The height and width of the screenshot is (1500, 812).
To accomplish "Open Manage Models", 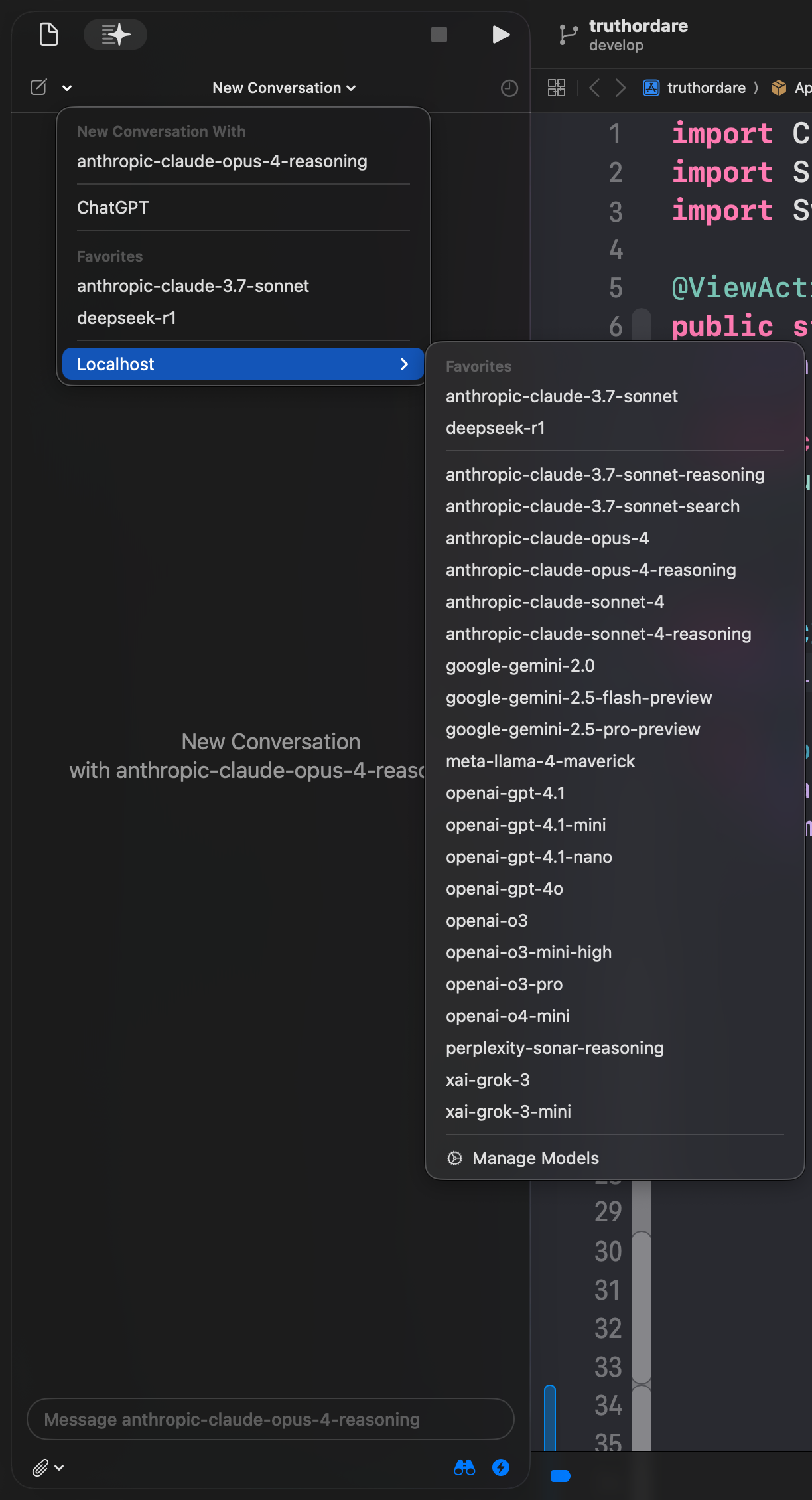I will coord(535,1158).
